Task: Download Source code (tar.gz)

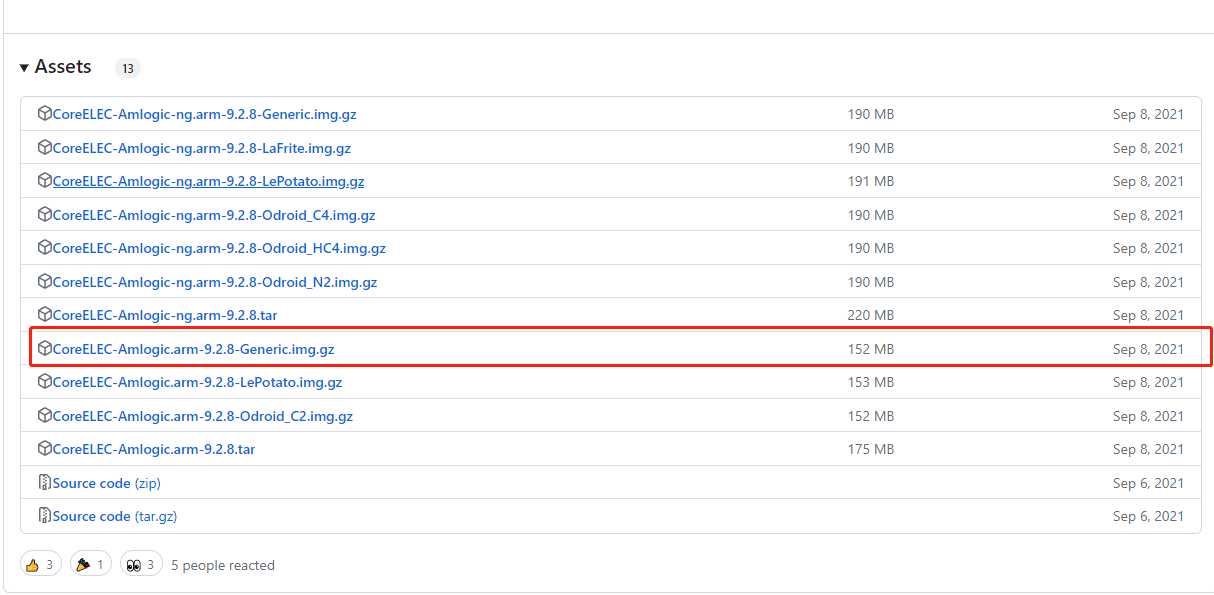Action: (115, 516)
